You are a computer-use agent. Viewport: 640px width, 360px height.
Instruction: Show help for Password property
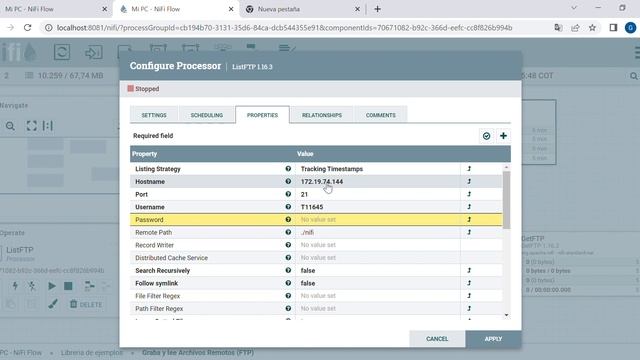(x=288, y=219)
